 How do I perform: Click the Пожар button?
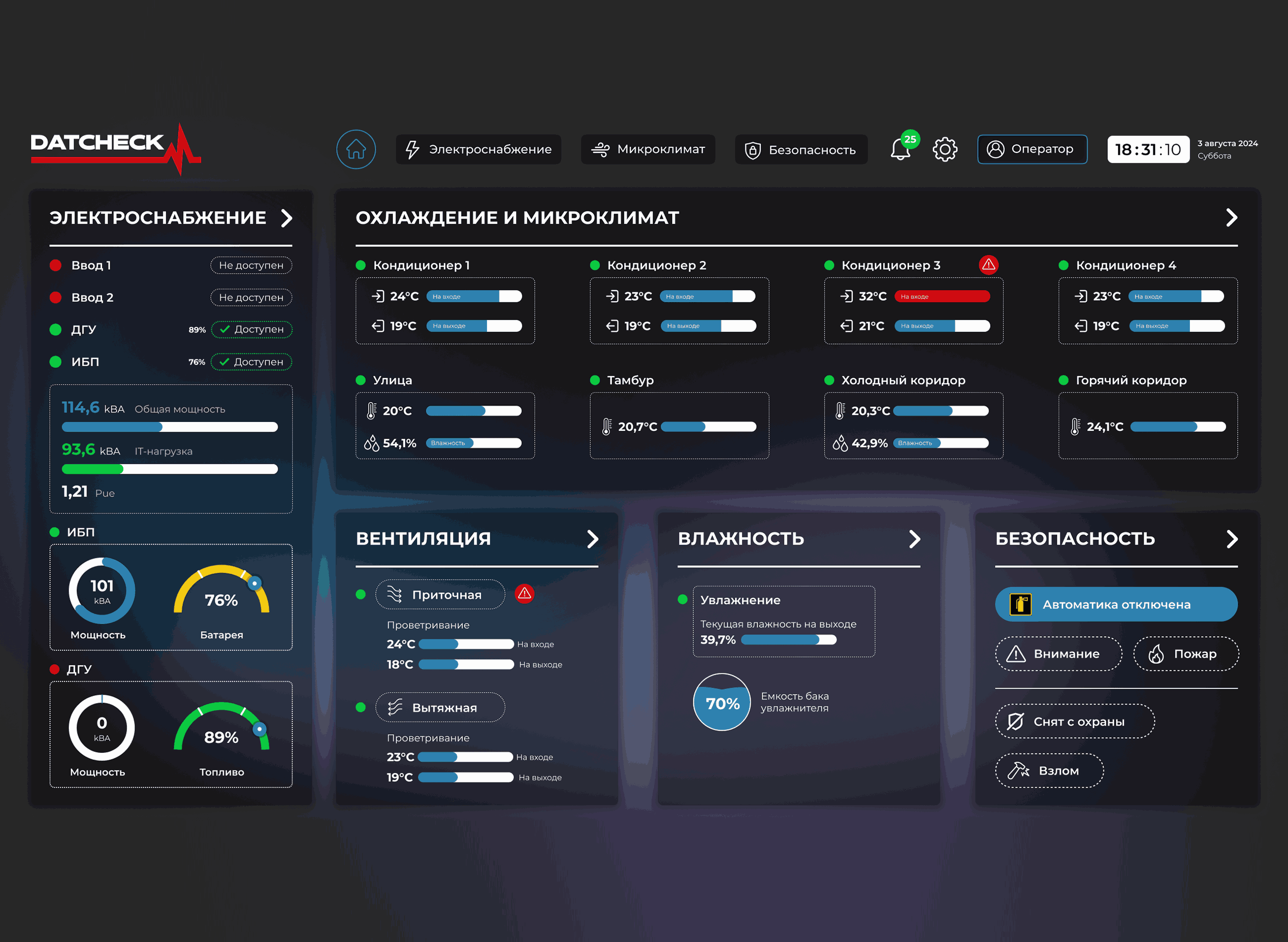pos(1185,654)
